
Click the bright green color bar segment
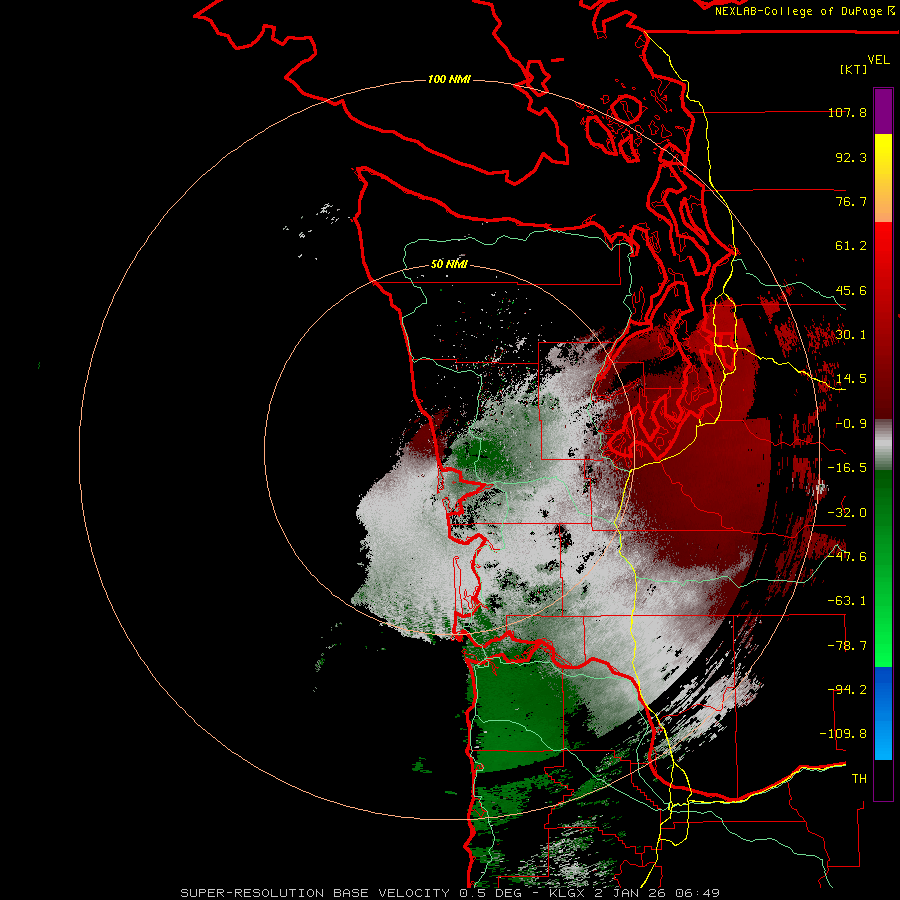click(883, 568)
